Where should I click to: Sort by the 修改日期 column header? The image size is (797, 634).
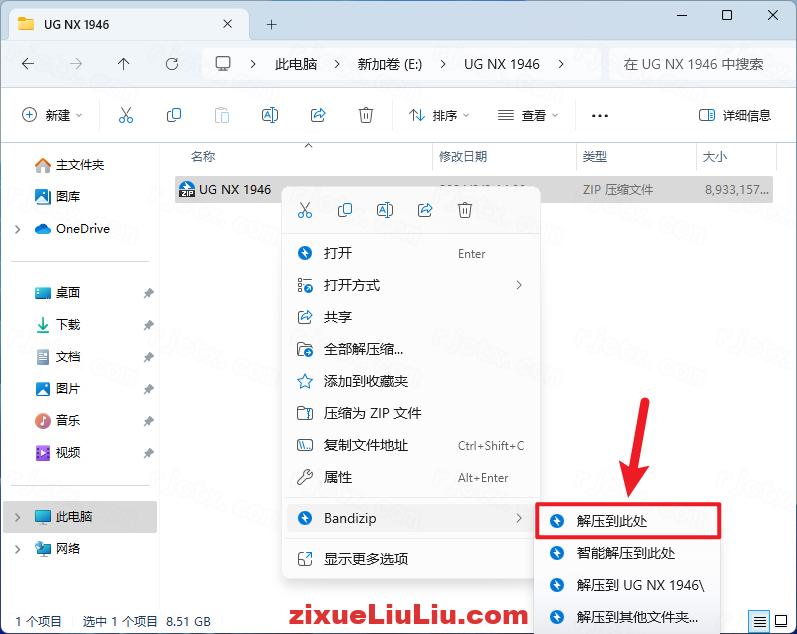coord(463,157)
